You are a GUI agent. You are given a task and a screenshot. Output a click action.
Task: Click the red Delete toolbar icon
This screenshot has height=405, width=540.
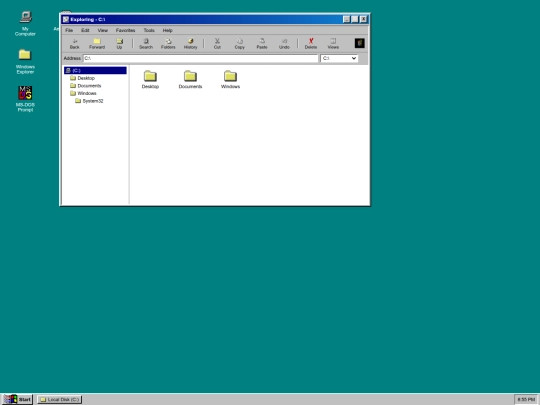[x=311, y=44]
